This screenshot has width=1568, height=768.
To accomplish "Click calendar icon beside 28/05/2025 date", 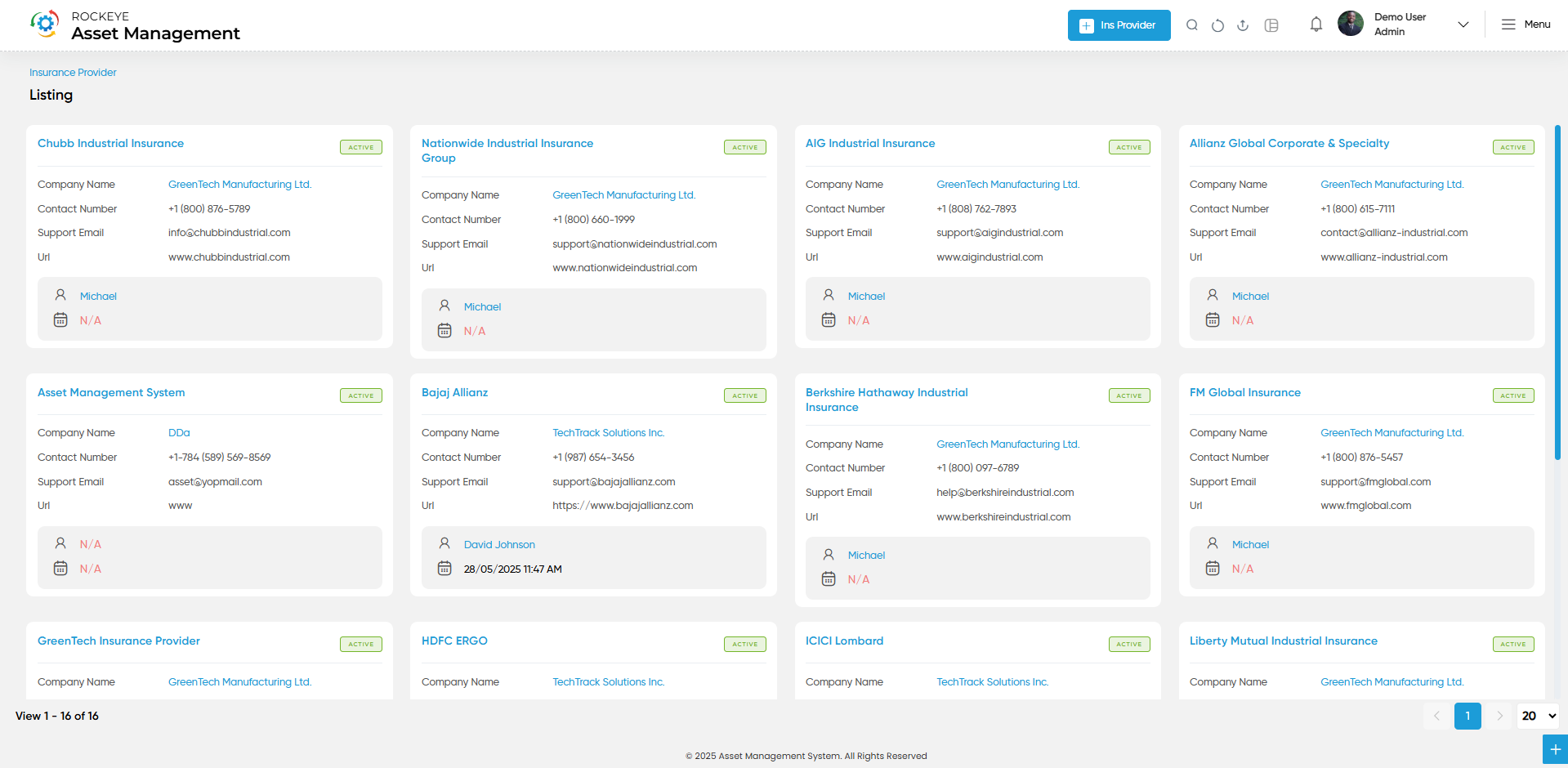I will pos(444,569).
